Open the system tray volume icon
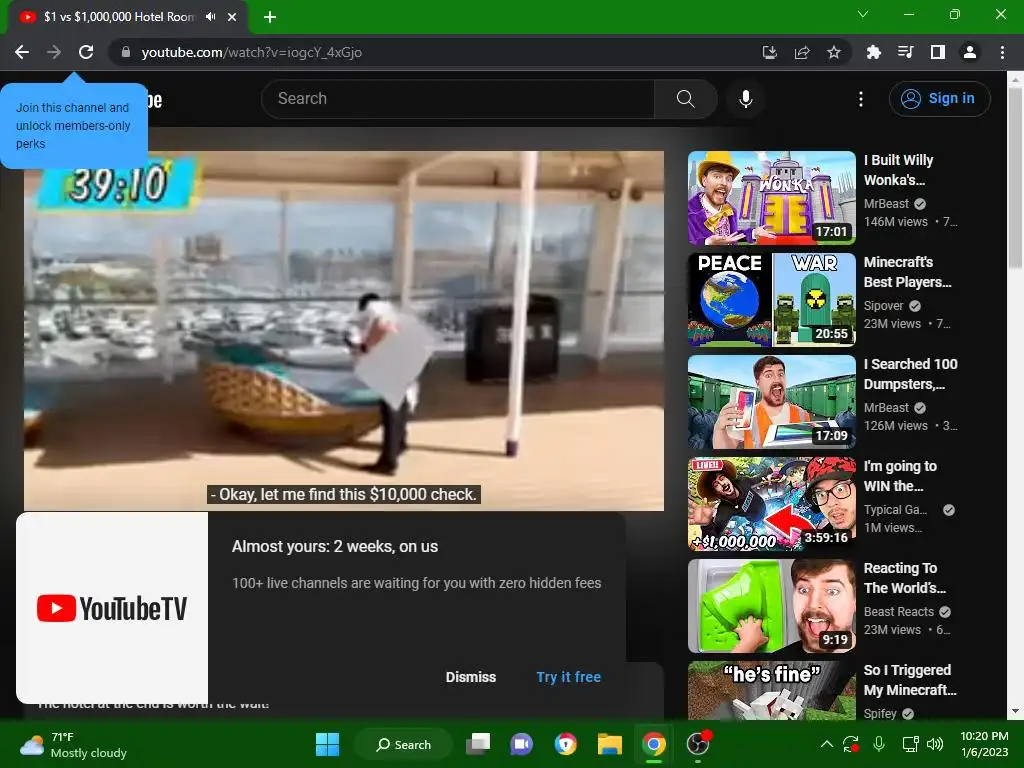This screenshot has height=768, width=1024. point(935,744)
